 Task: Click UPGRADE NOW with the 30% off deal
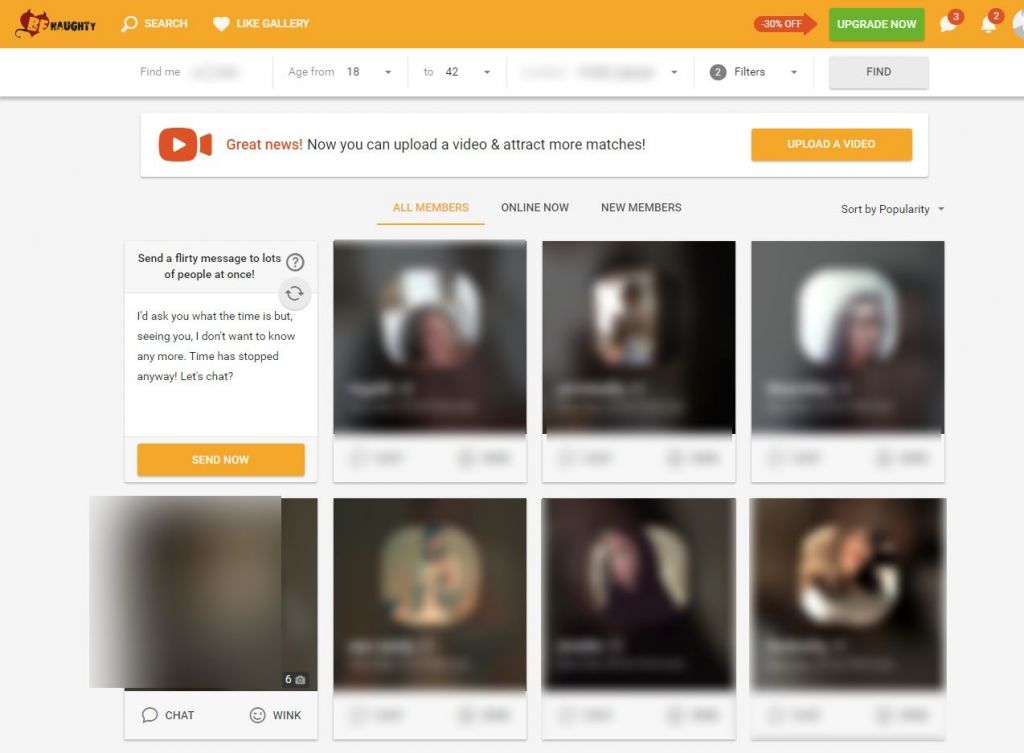pyautogui.click(x=876, y=23)
